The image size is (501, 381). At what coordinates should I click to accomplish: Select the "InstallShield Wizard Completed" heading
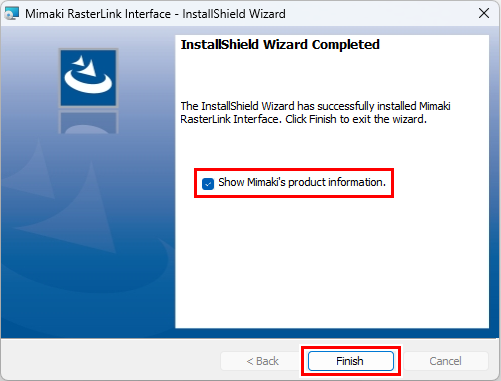point(280,45)
